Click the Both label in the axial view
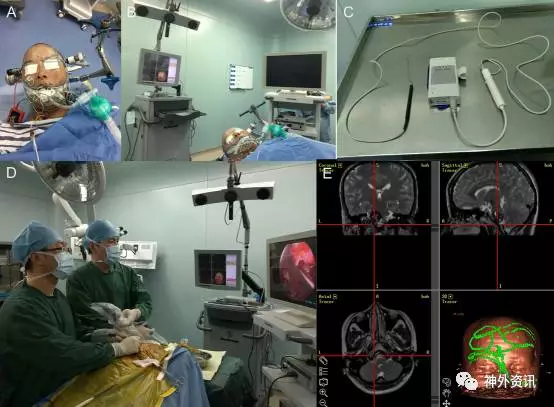This screenshot has width=554, height=407. 425,297
